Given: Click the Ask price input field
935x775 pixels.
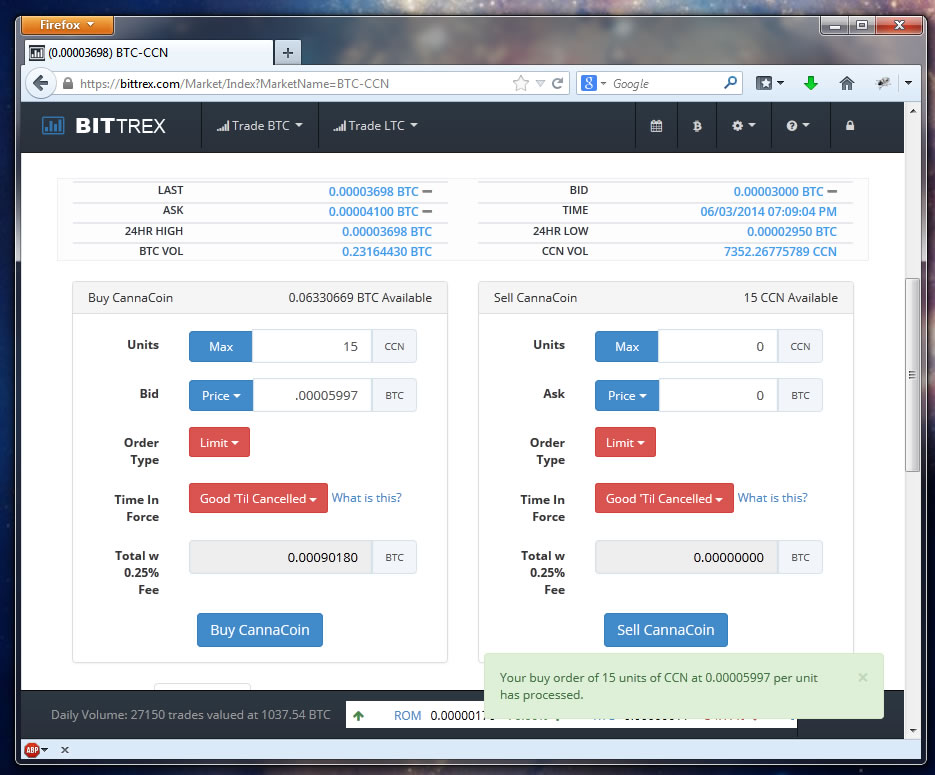Looking at the screenshot, I should [719, 395].
